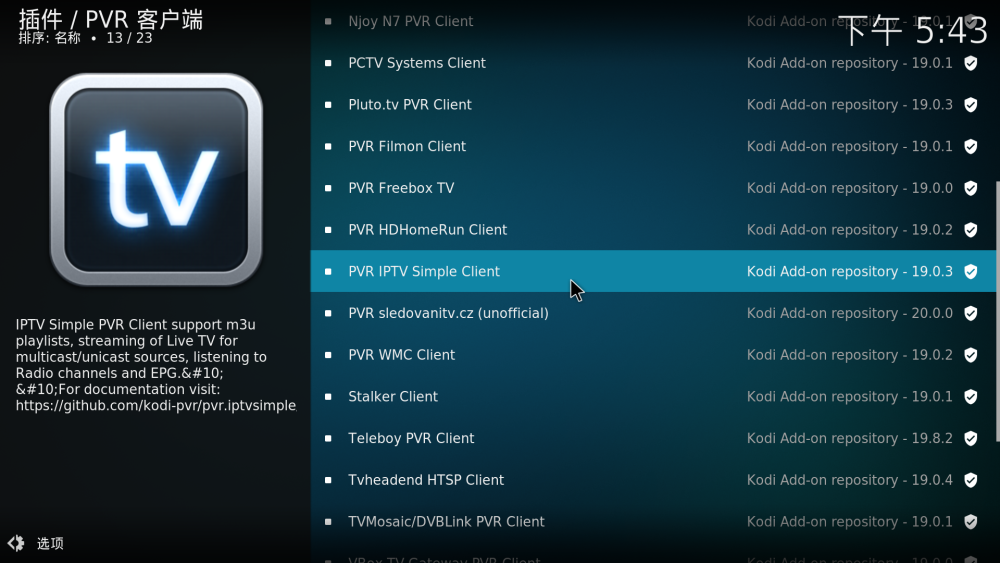Select PVR sledovanitv.cz (unofficial) entry
The width and height of the screenshot is (1000, 563).
[x=653, y=313]
